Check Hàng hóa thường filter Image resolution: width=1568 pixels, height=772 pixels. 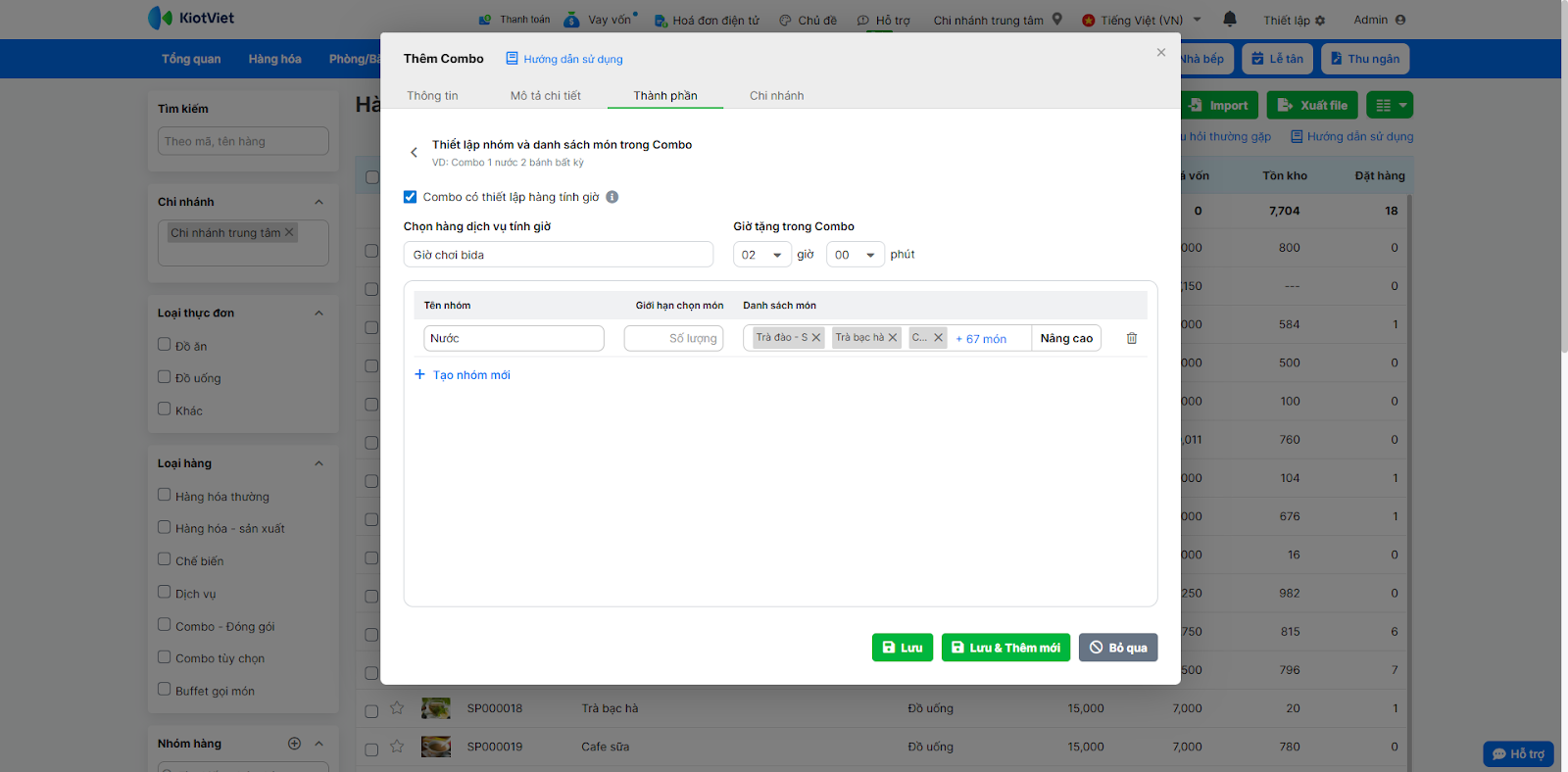pyautogui.click(x=165, y=496)
